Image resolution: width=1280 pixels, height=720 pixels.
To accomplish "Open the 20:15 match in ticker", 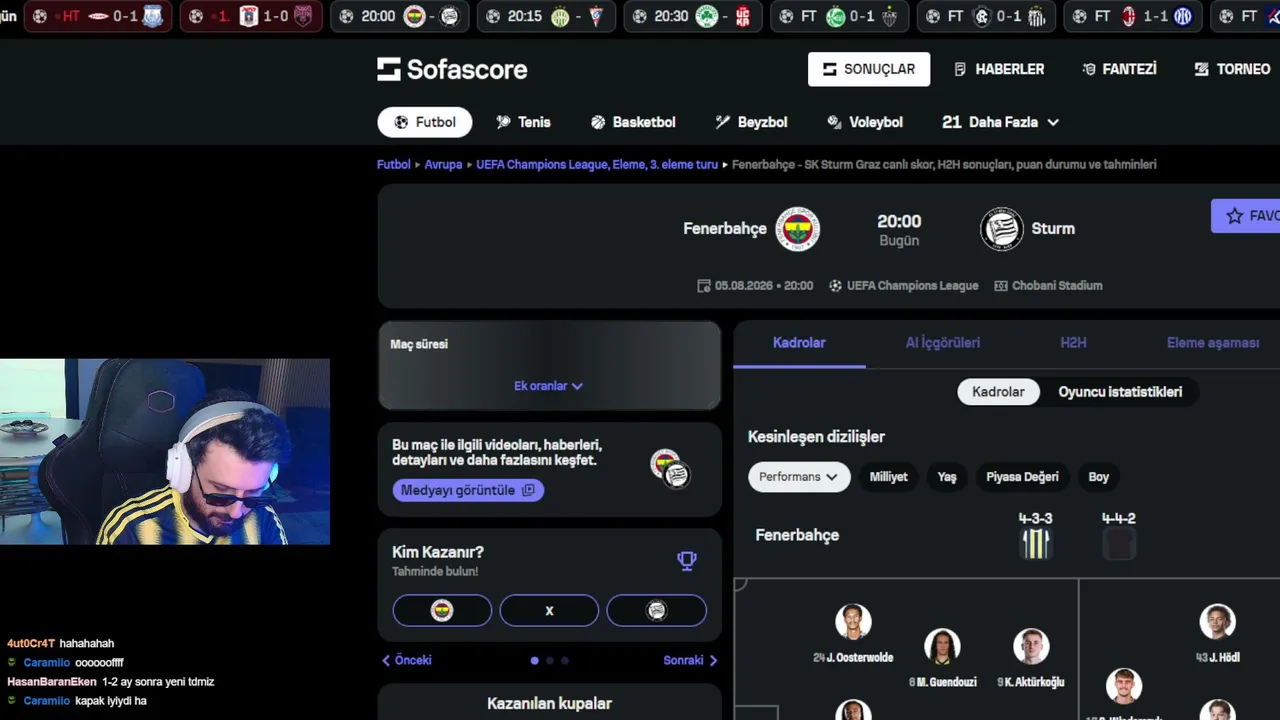I will pos(545,16).
